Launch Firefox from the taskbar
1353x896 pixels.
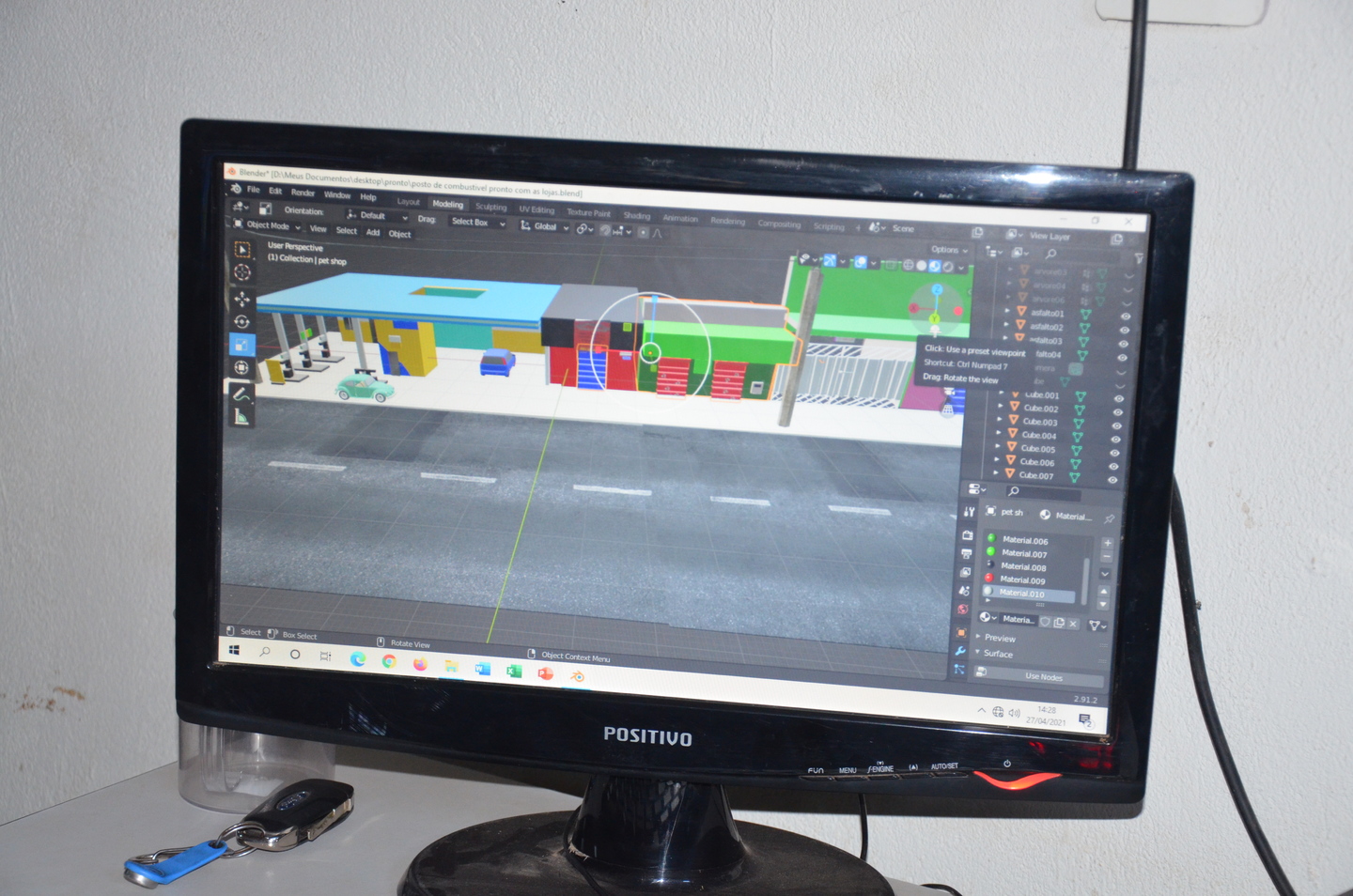point(420,664)
